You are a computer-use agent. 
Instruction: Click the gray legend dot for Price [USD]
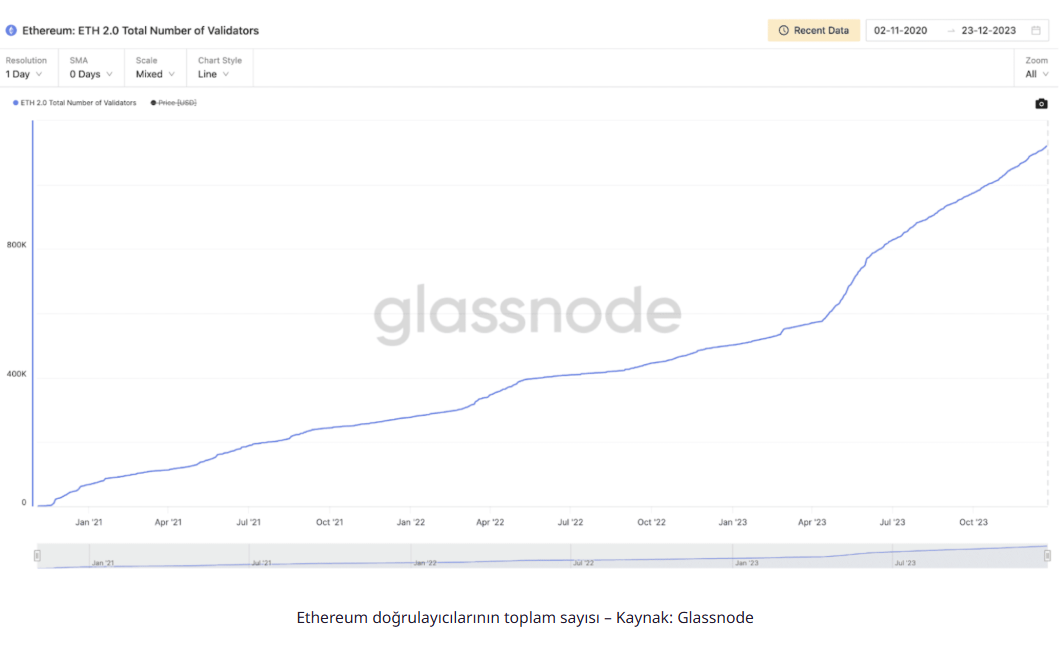(152, 102)
